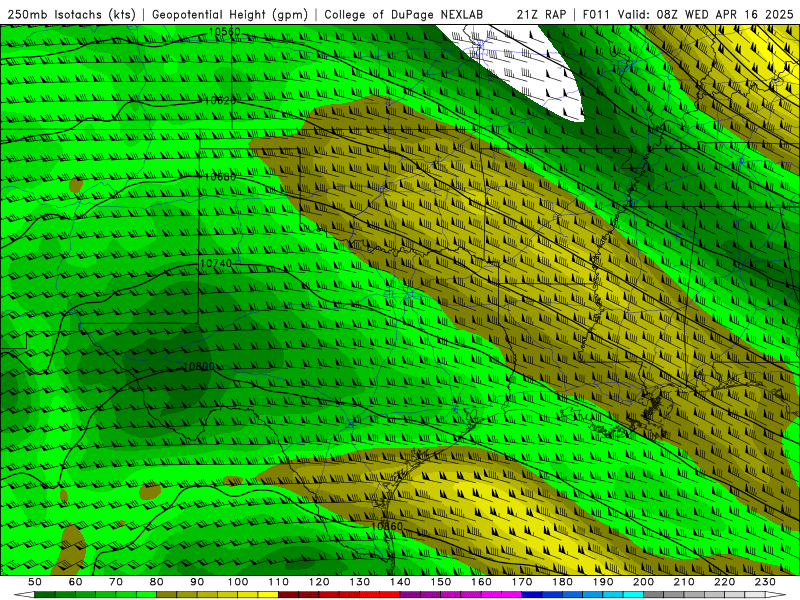800x600 pixels.
Task: Click the dark blue swatch right of 170
Action: pyautogui.click(x=532, y=595)
